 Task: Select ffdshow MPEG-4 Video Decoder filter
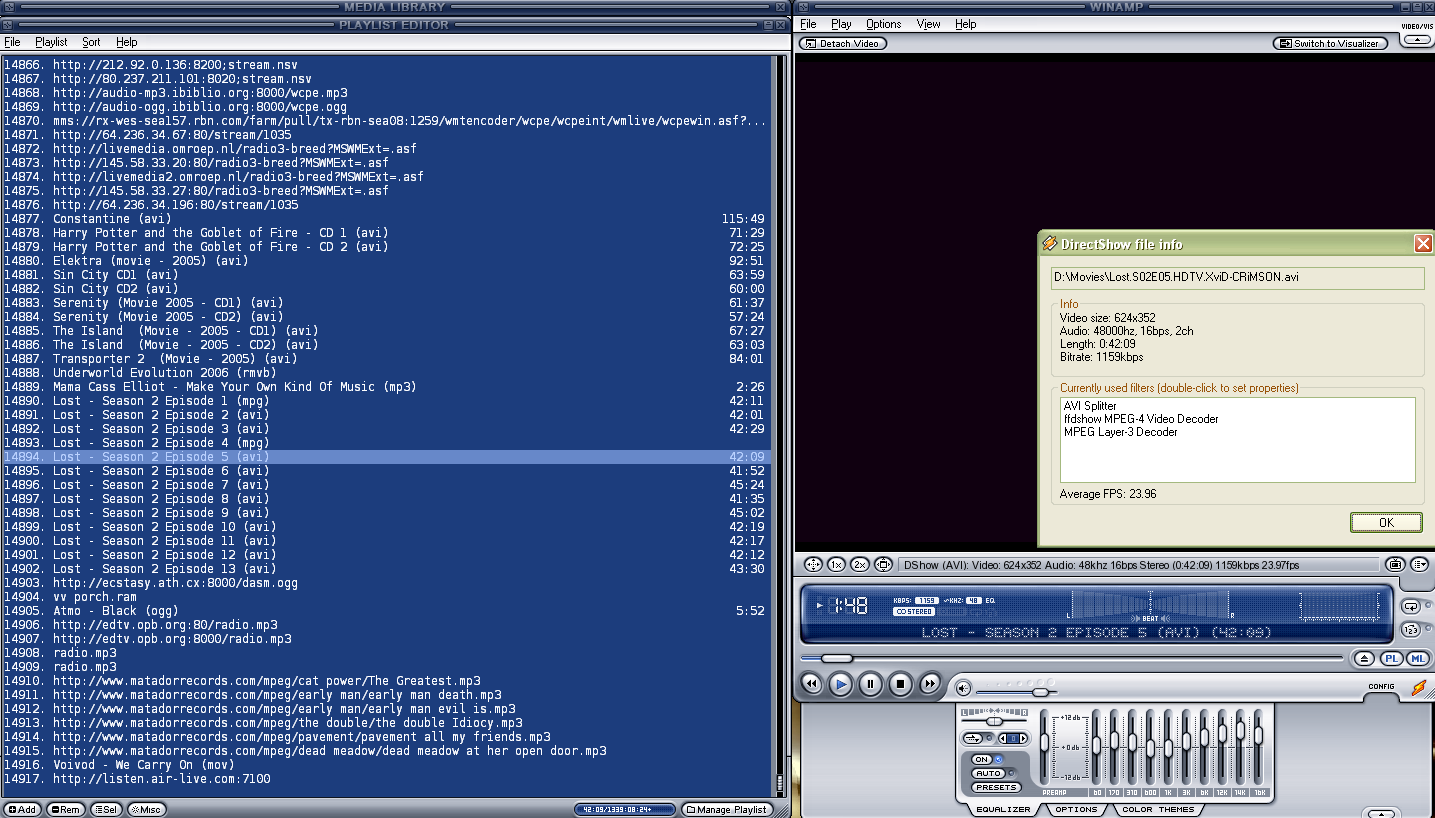click(1141, 419)
